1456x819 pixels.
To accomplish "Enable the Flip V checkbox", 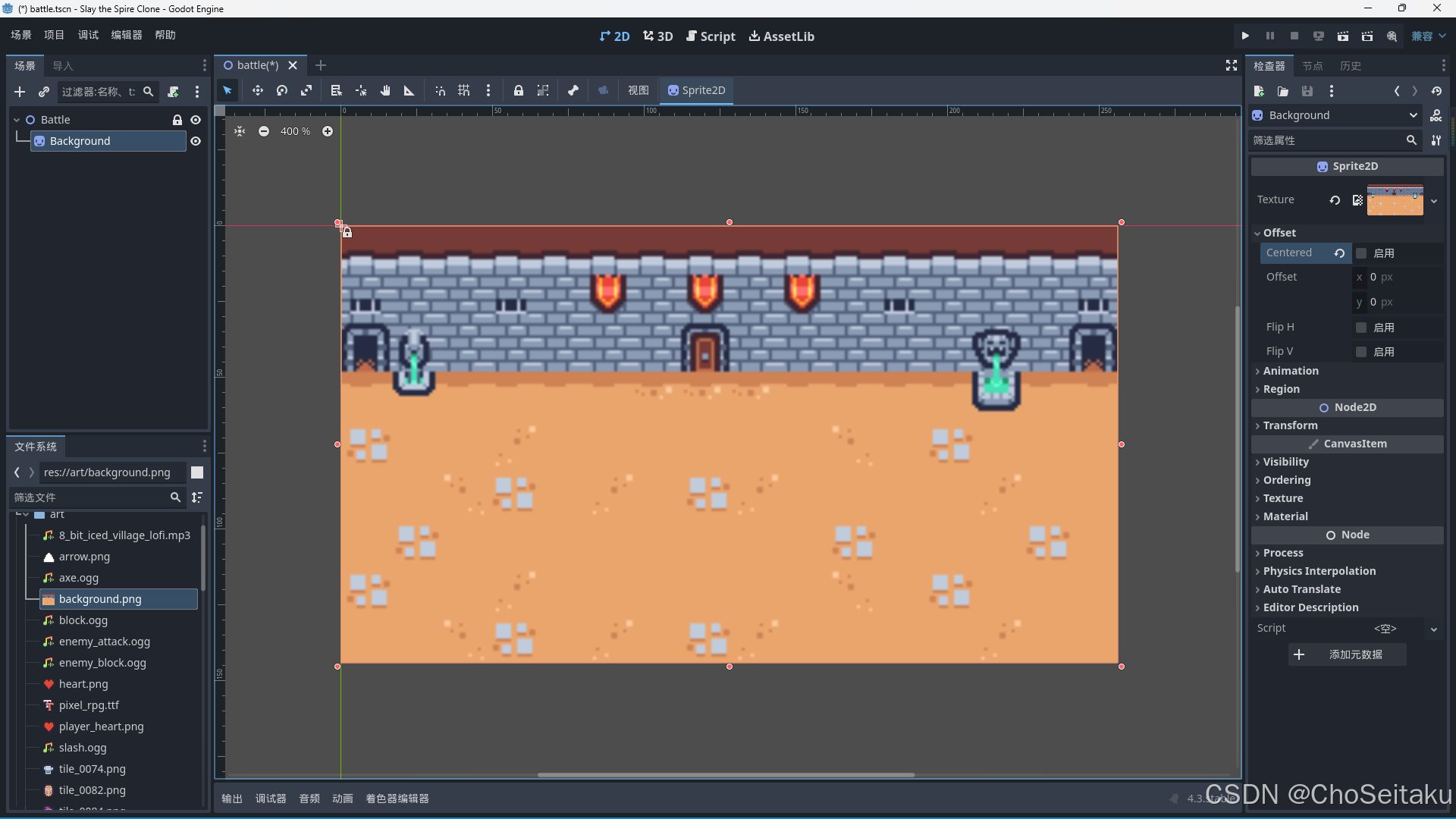I will coord(1361,352).
